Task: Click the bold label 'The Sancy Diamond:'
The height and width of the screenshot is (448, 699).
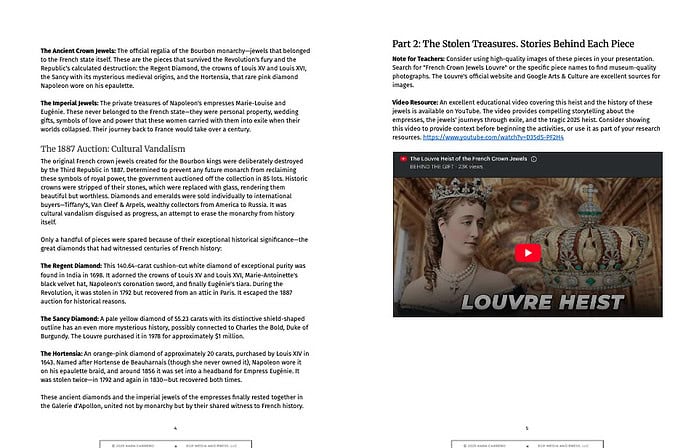Action: point(70,319)
